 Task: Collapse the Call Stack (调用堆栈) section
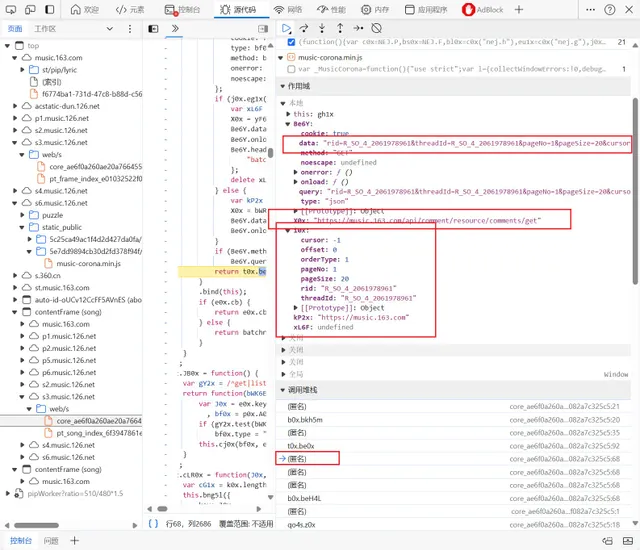pyautogui.click(x=282, y=390)
